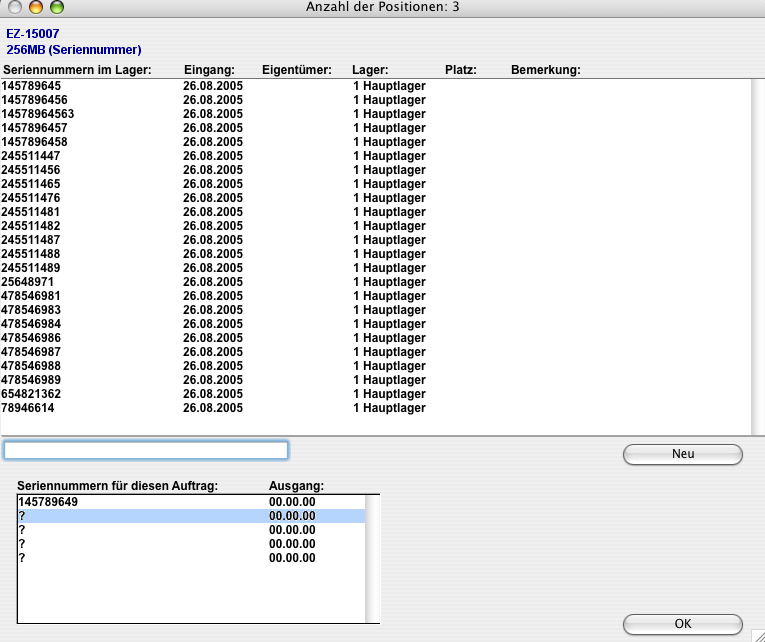
Task: Choose serial number 14578964563
Action: [38, 114]
